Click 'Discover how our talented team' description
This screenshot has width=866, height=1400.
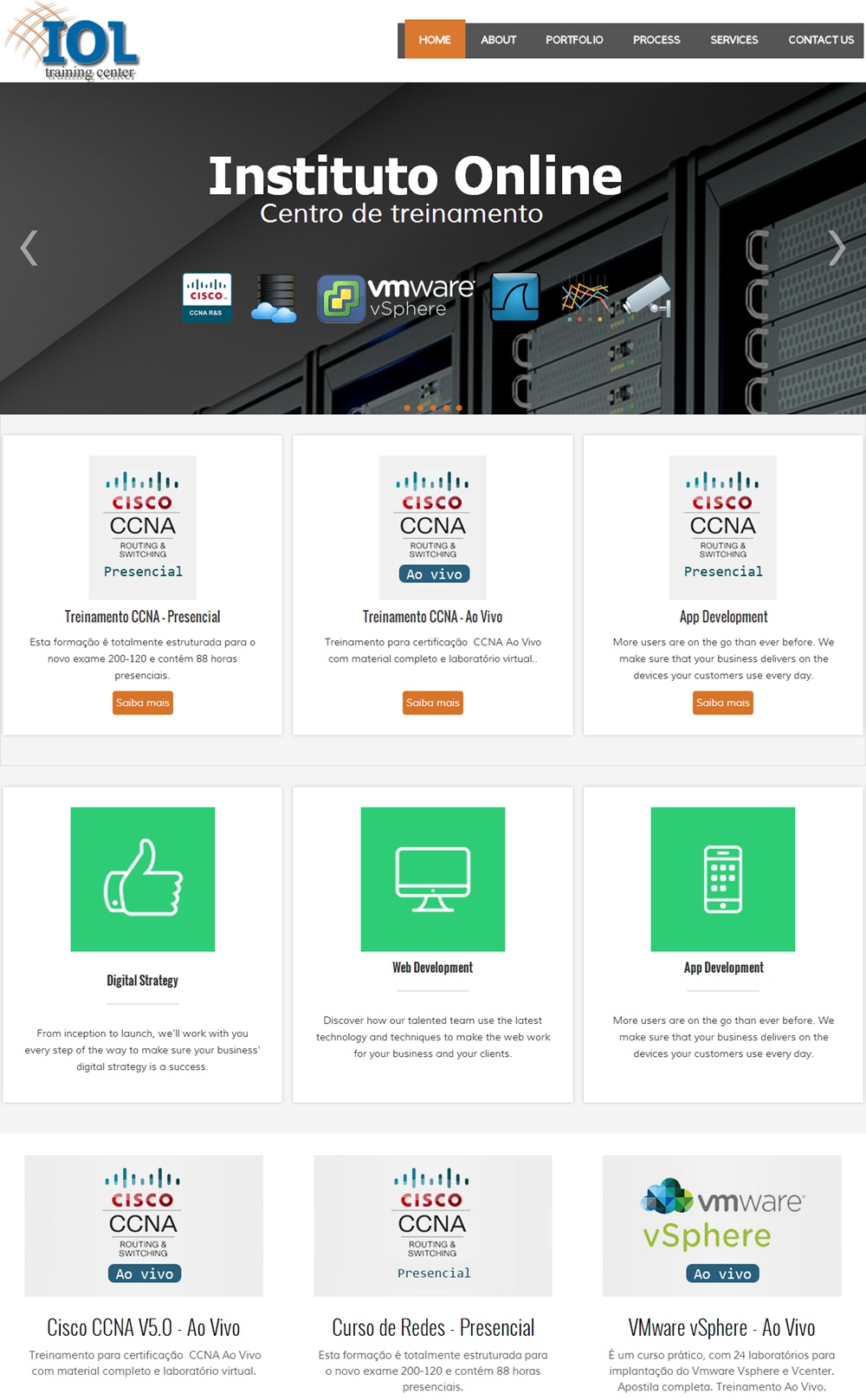433,1037
